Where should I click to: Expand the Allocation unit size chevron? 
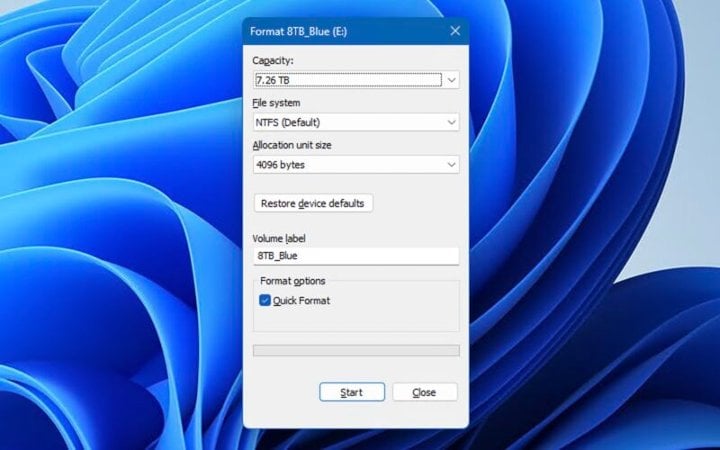[x=451, y=164]
